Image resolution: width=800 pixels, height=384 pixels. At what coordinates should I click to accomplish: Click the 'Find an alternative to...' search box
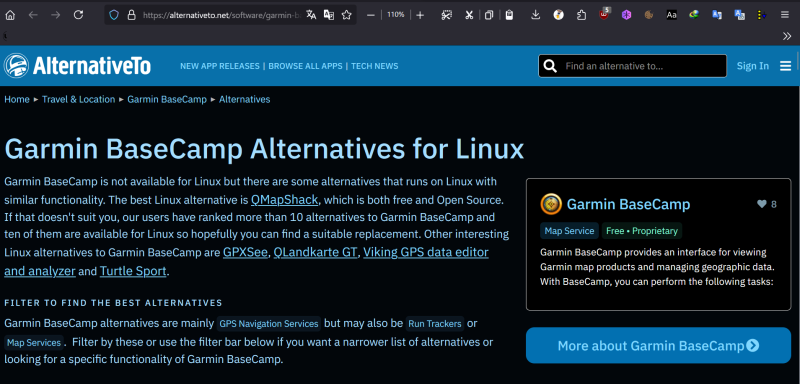click(x=633, y=66)
